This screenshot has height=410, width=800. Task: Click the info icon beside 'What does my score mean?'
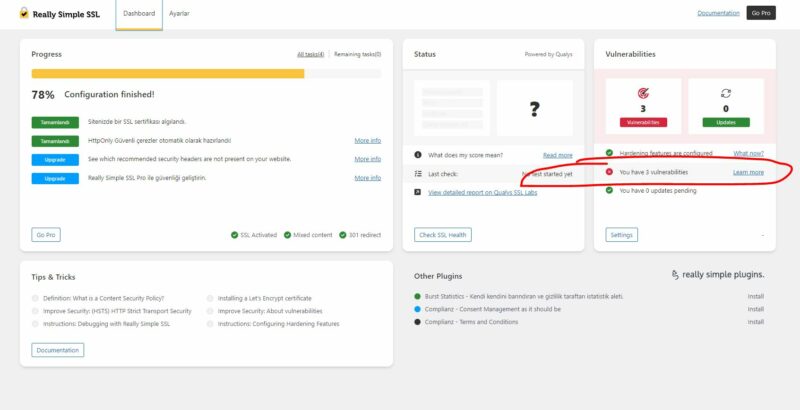419,155
